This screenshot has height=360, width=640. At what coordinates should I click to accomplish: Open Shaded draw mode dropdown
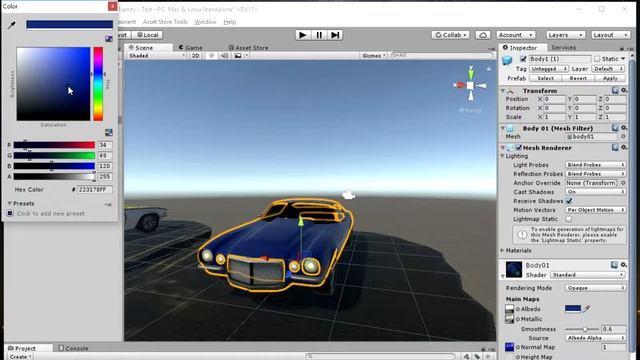[x=156, y=56]
